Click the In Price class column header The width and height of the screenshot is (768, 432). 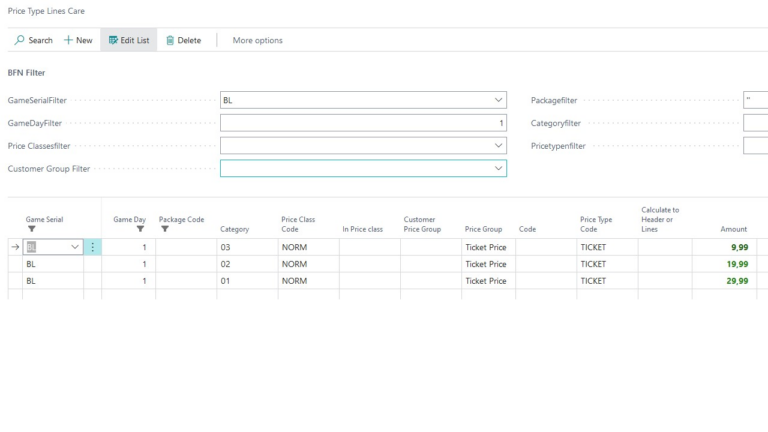[362, 229]
